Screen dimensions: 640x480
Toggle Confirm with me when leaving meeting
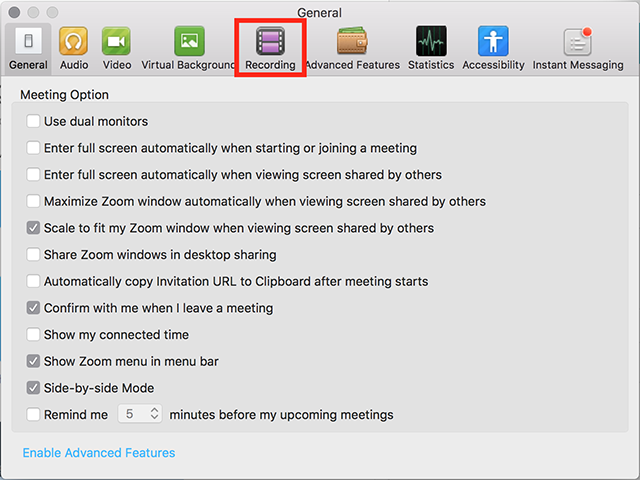click(x=34, y=308)
